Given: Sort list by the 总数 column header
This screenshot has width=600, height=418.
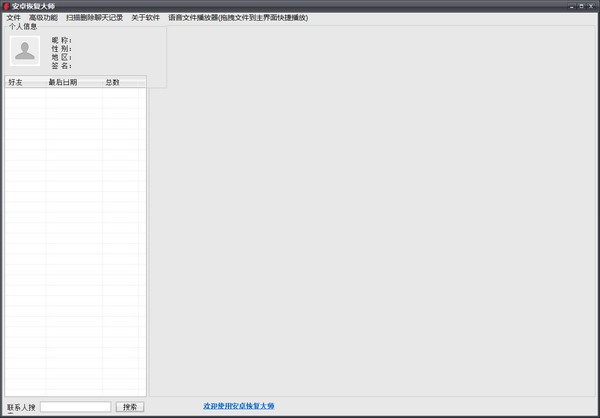Looking at the screenshot, I should pyautogui.click(x=112, y=82).
